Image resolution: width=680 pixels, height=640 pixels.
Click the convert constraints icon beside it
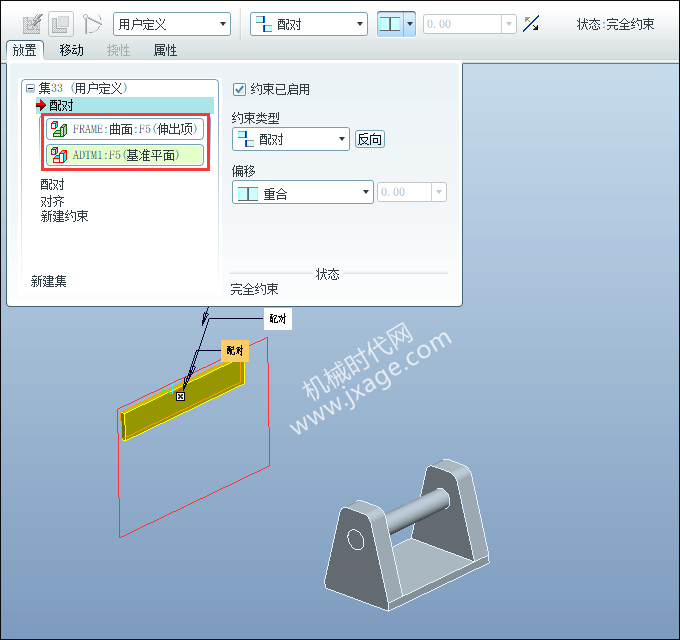[x=61, y=24]
